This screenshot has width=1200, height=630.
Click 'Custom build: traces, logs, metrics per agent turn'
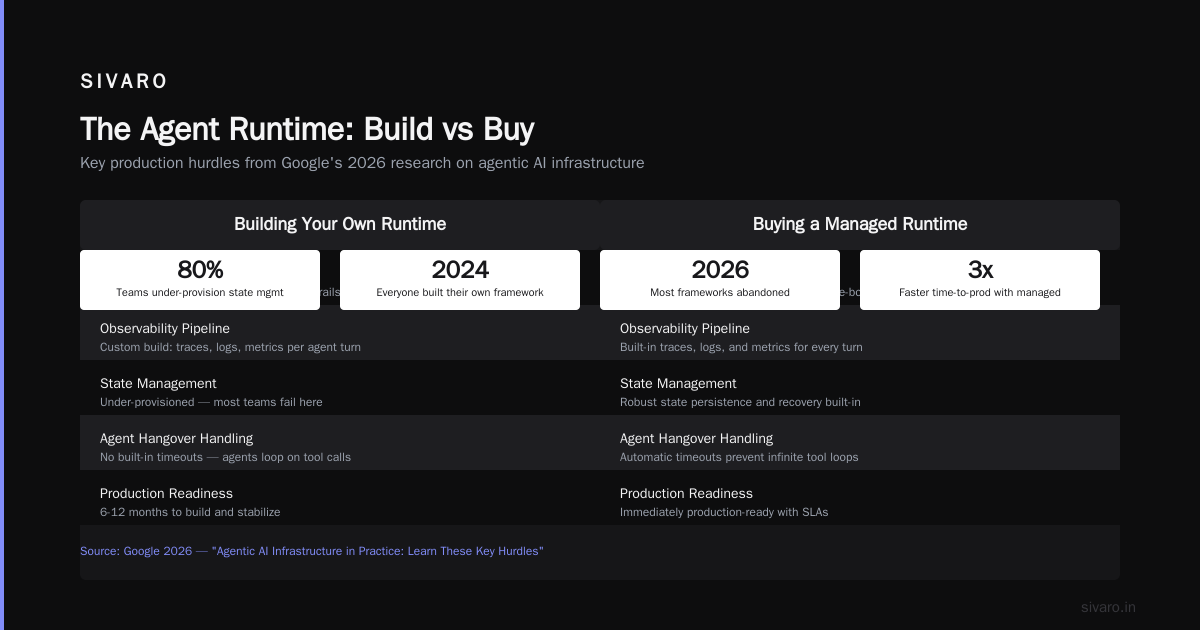click(x=230, y=347)
